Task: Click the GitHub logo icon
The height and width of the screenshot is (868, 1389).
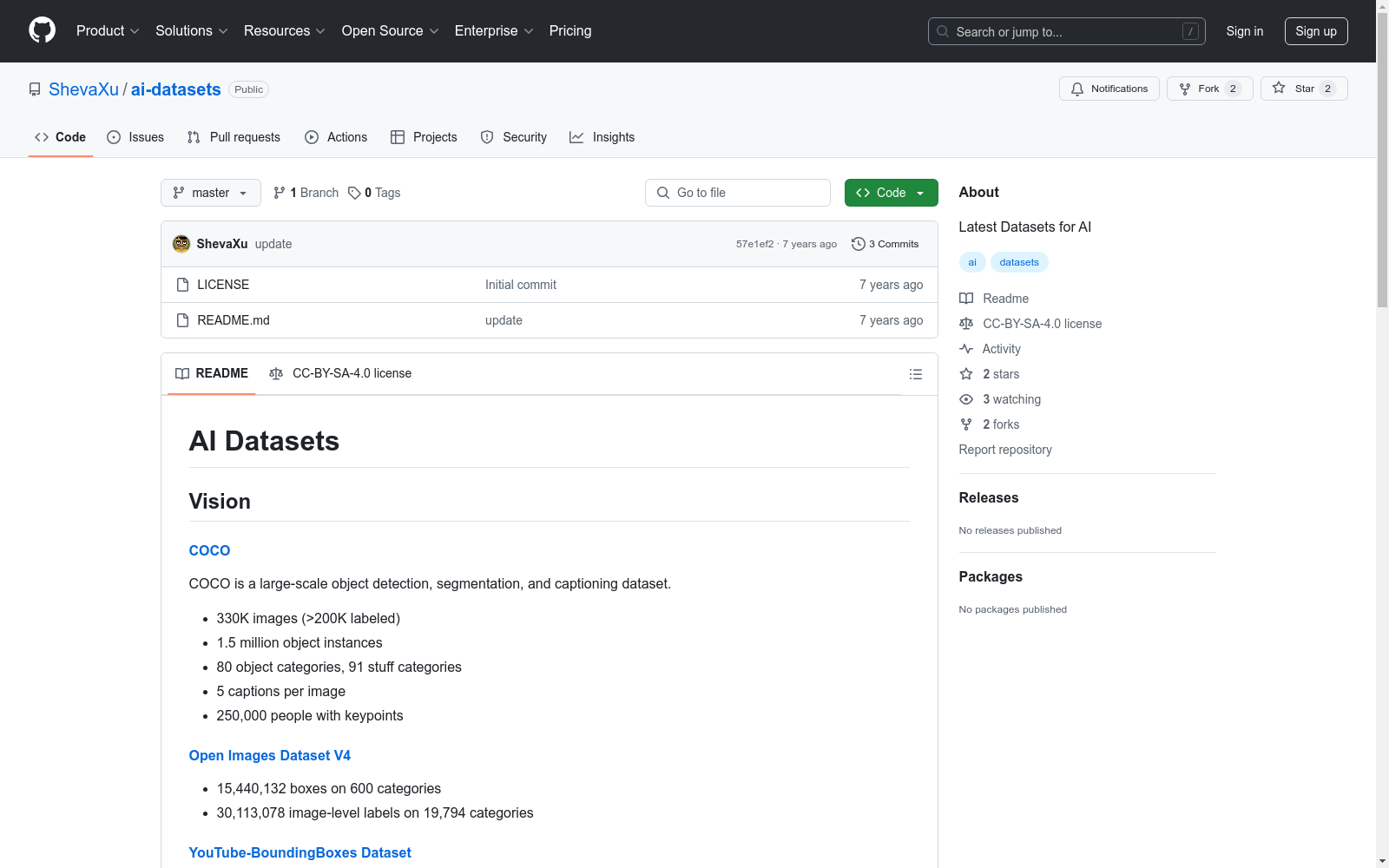Action: pos(42,30)
